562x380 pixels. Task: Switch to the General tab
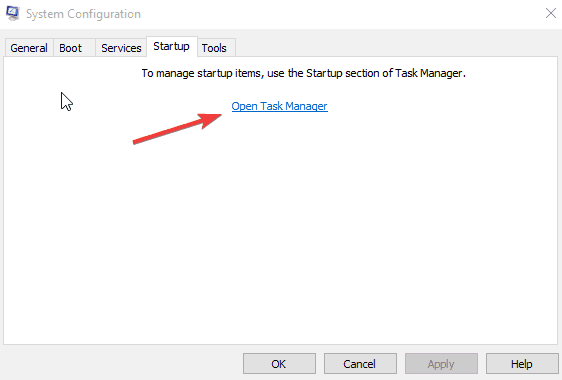(x=29, y=48)
